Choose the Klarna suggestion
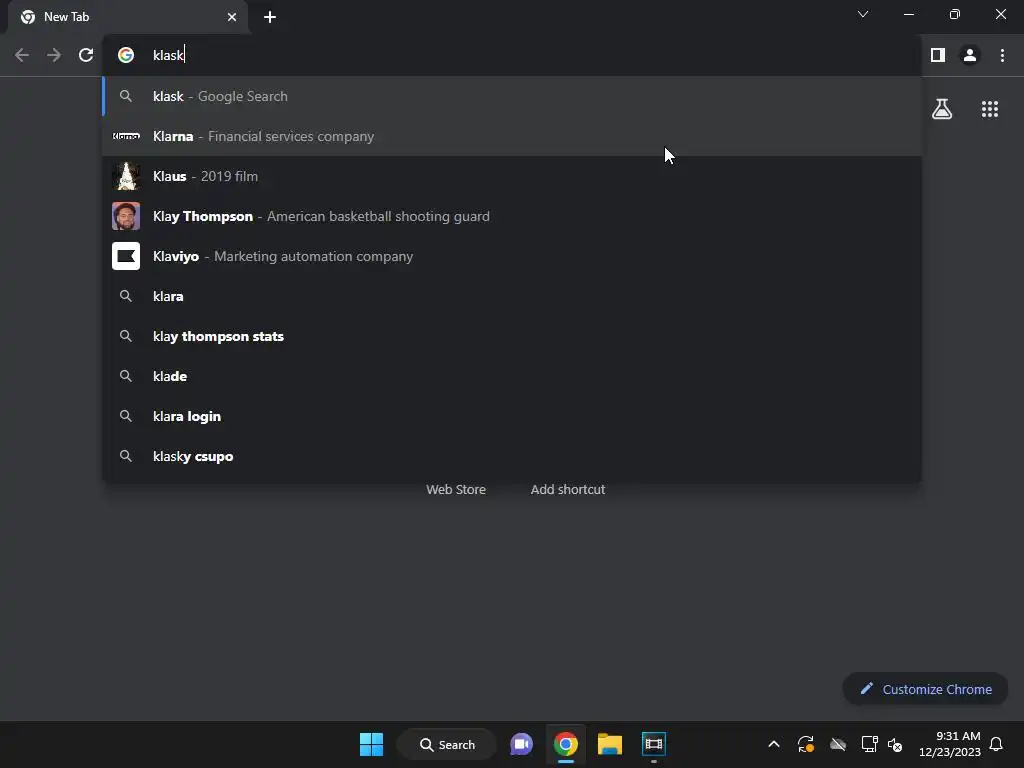The width and height of the screenshot is (1024, 768). click(x=512, y=136)
